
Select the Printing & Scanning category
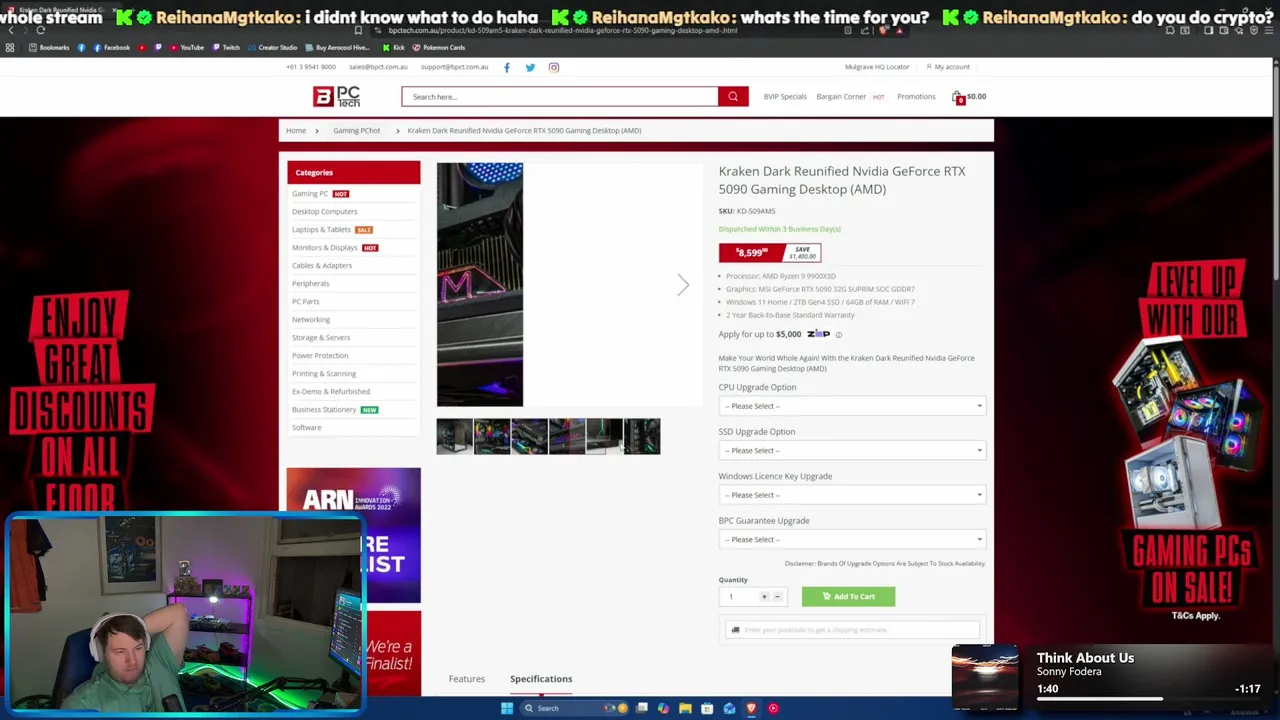tap(324, 374)
